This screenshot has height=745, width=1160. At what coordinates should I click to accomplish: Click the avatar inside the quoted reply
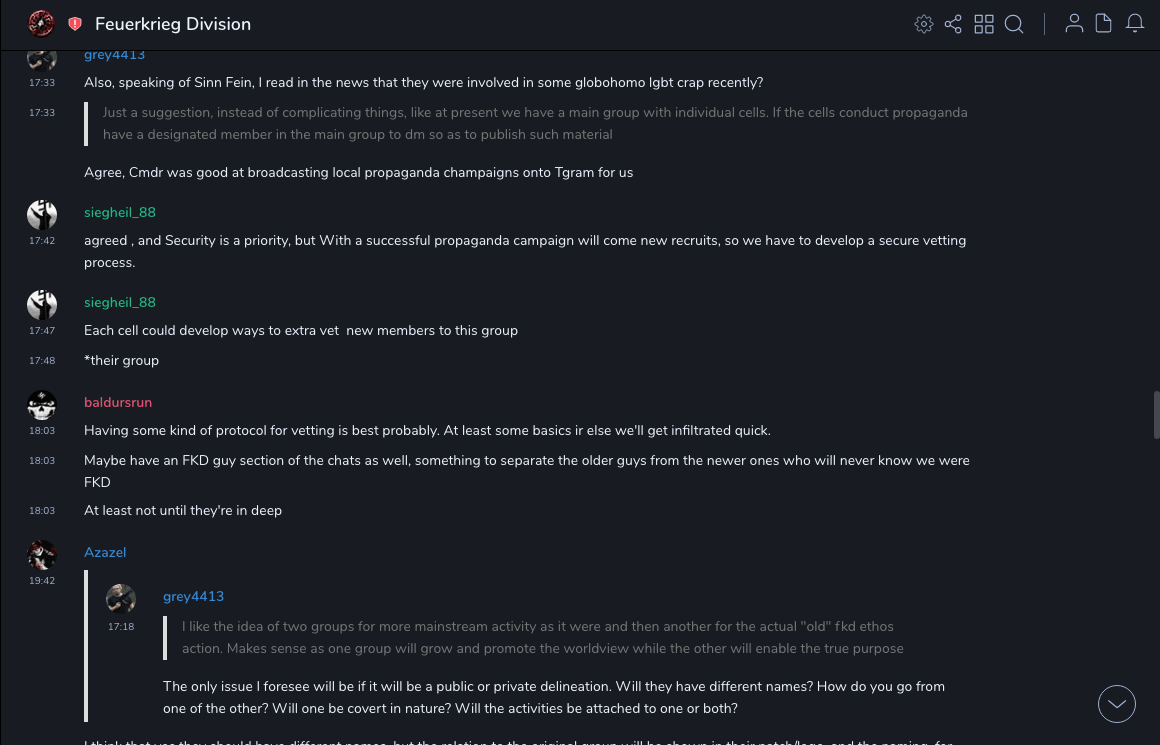[121, 599]
